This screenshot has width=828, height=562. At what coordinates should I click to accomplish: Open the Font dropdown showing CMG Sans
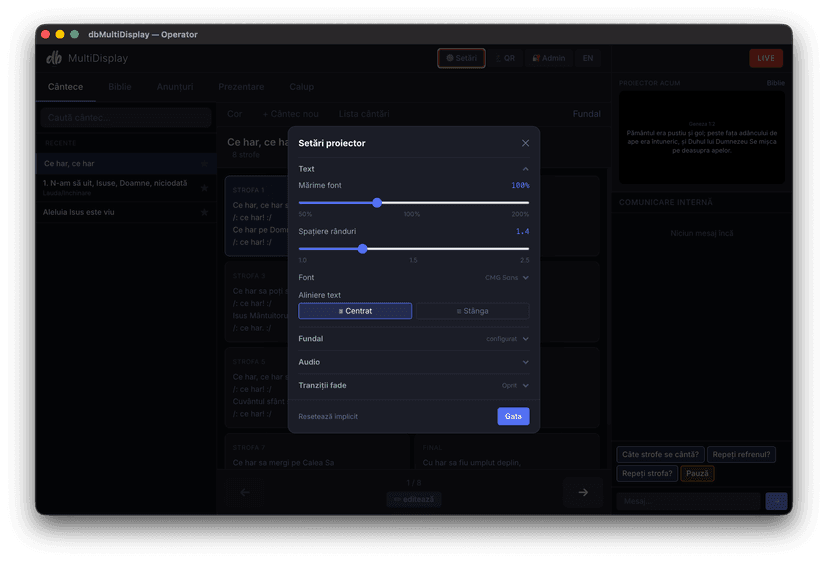pos(506,277)
